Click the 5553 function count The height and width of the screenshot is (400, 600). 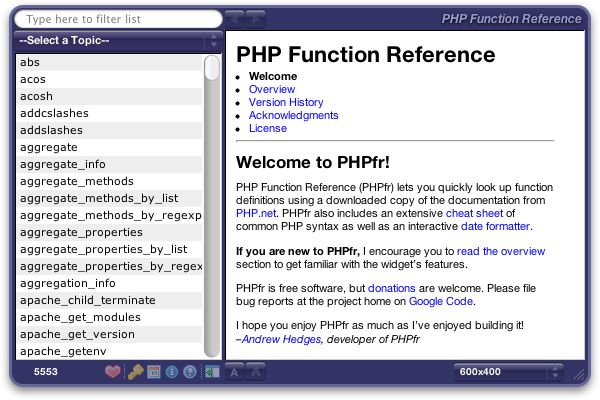(x=46, y=372)
